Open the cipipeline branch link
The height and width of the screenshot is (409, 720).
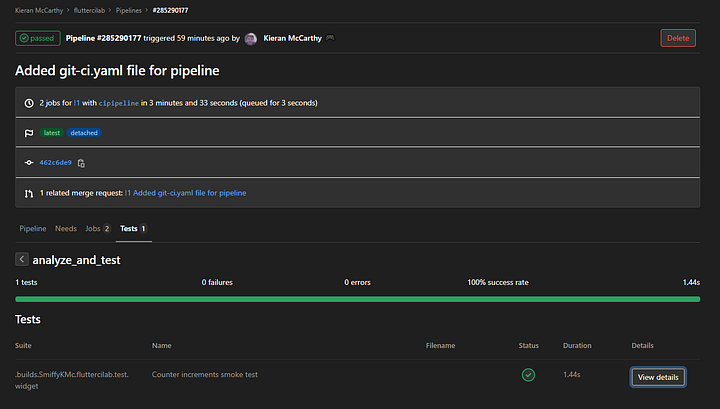click(118, 103)
